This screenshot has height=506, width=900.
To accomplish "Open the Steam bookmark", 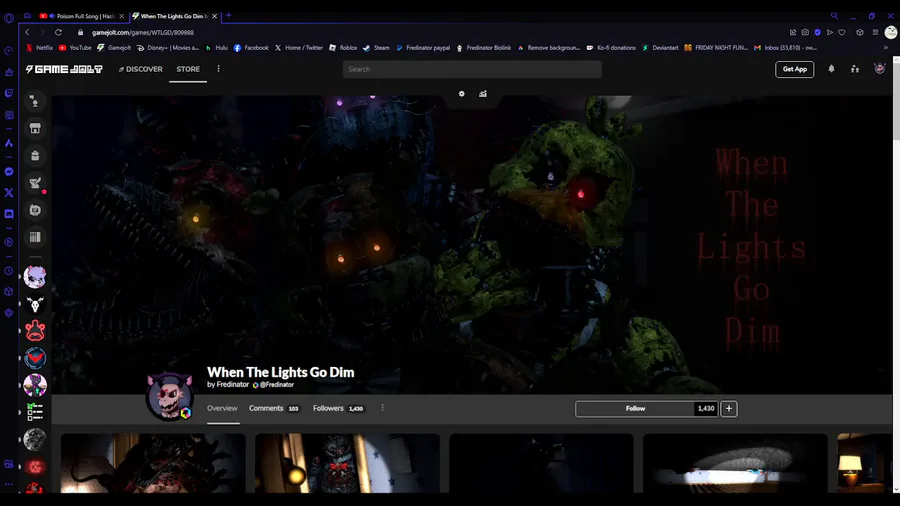I will point(376,48).
